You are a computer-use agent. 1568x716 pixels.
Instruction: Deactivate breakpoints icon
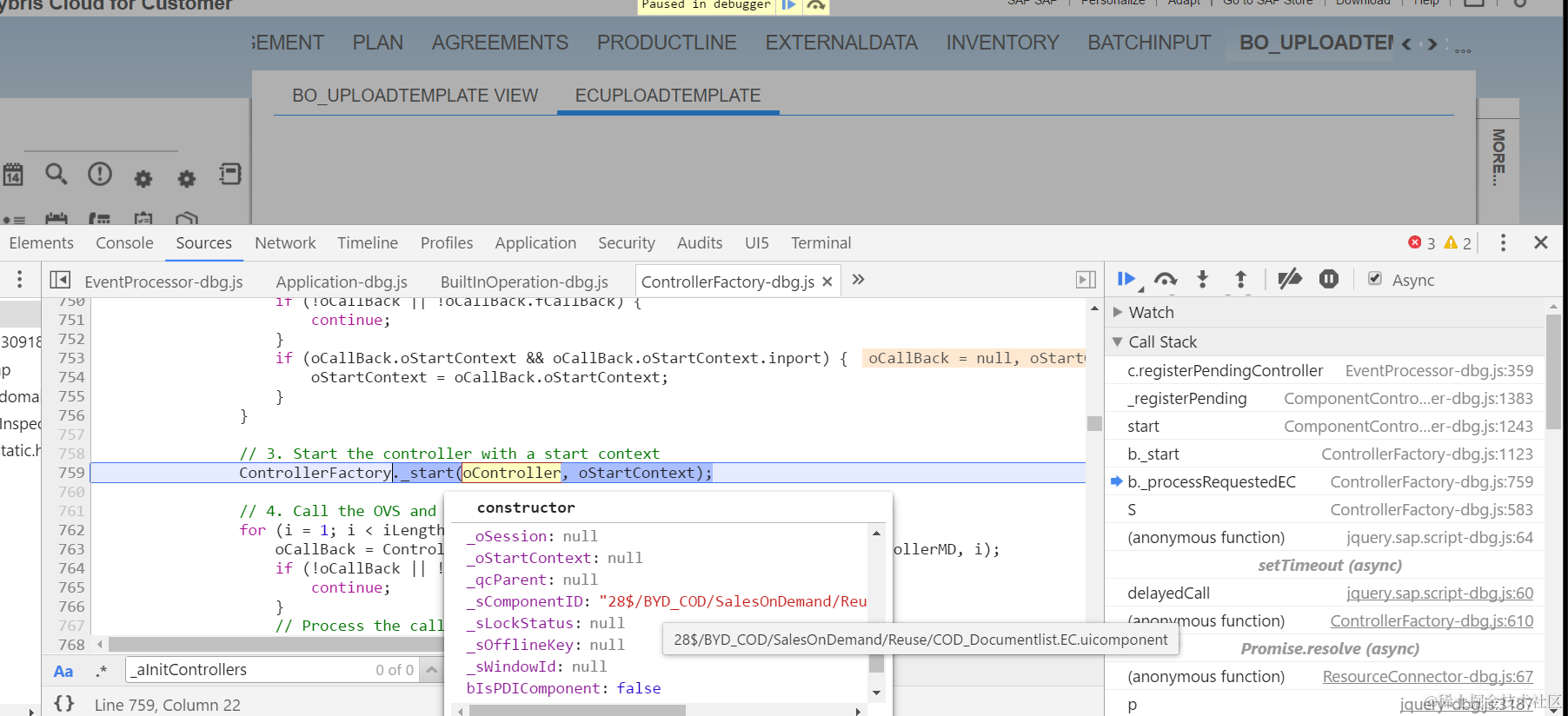click(1290, 279)
